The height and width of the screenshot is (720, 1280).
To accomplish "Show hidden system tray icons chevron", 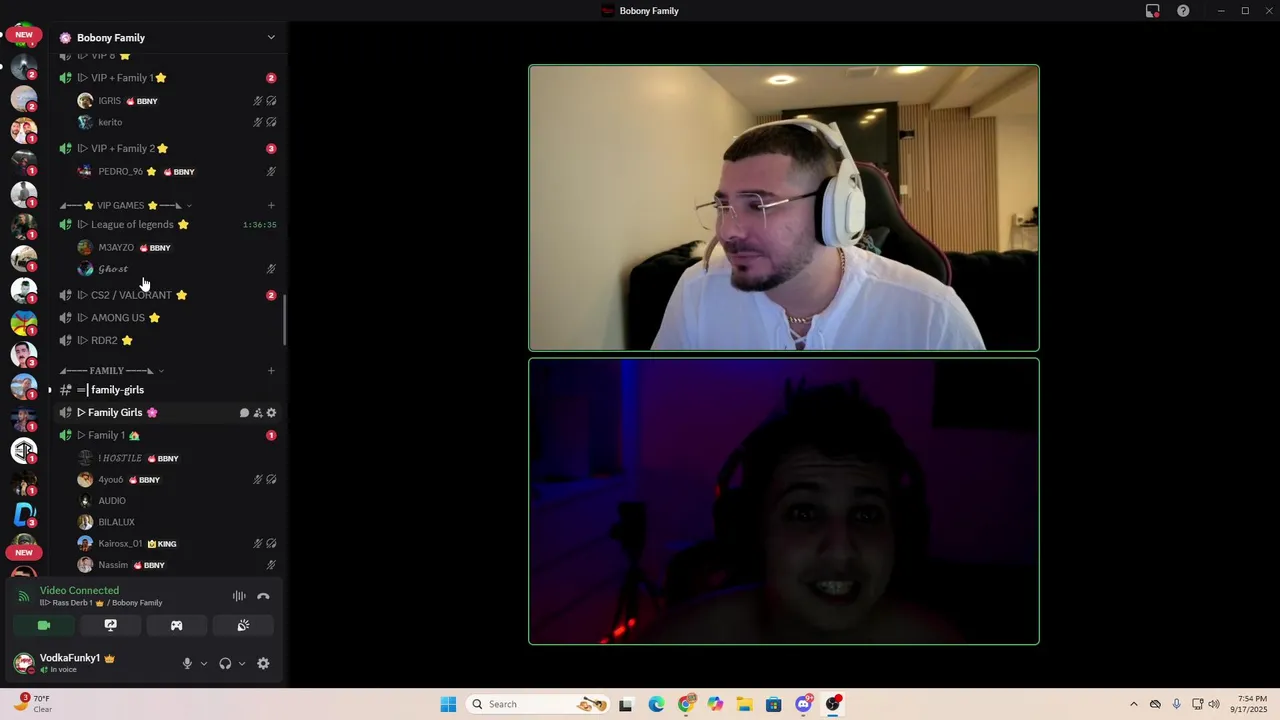I will click(x=1133, y=704).
